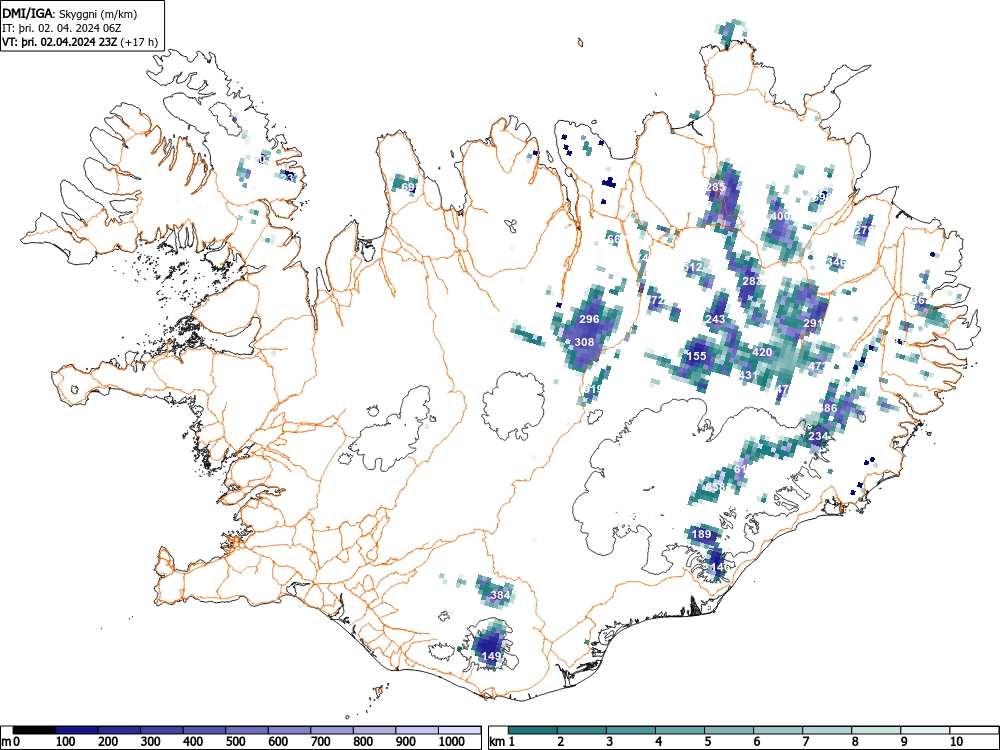Click the '858' visibility value on the map
Screen dimensions: 1000x750
pos(716,487)
